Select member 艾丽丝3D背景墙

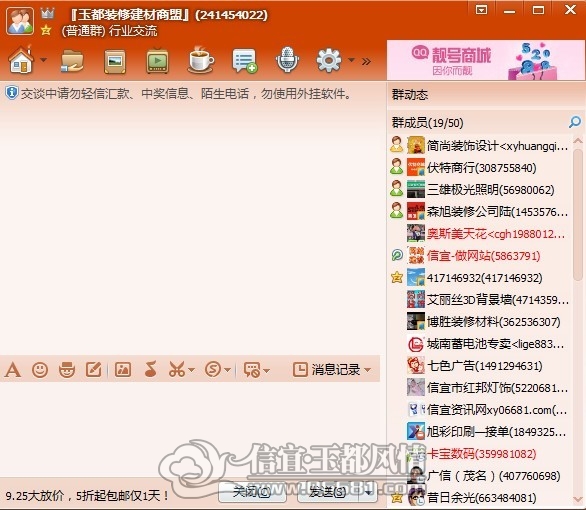point(480,300)
